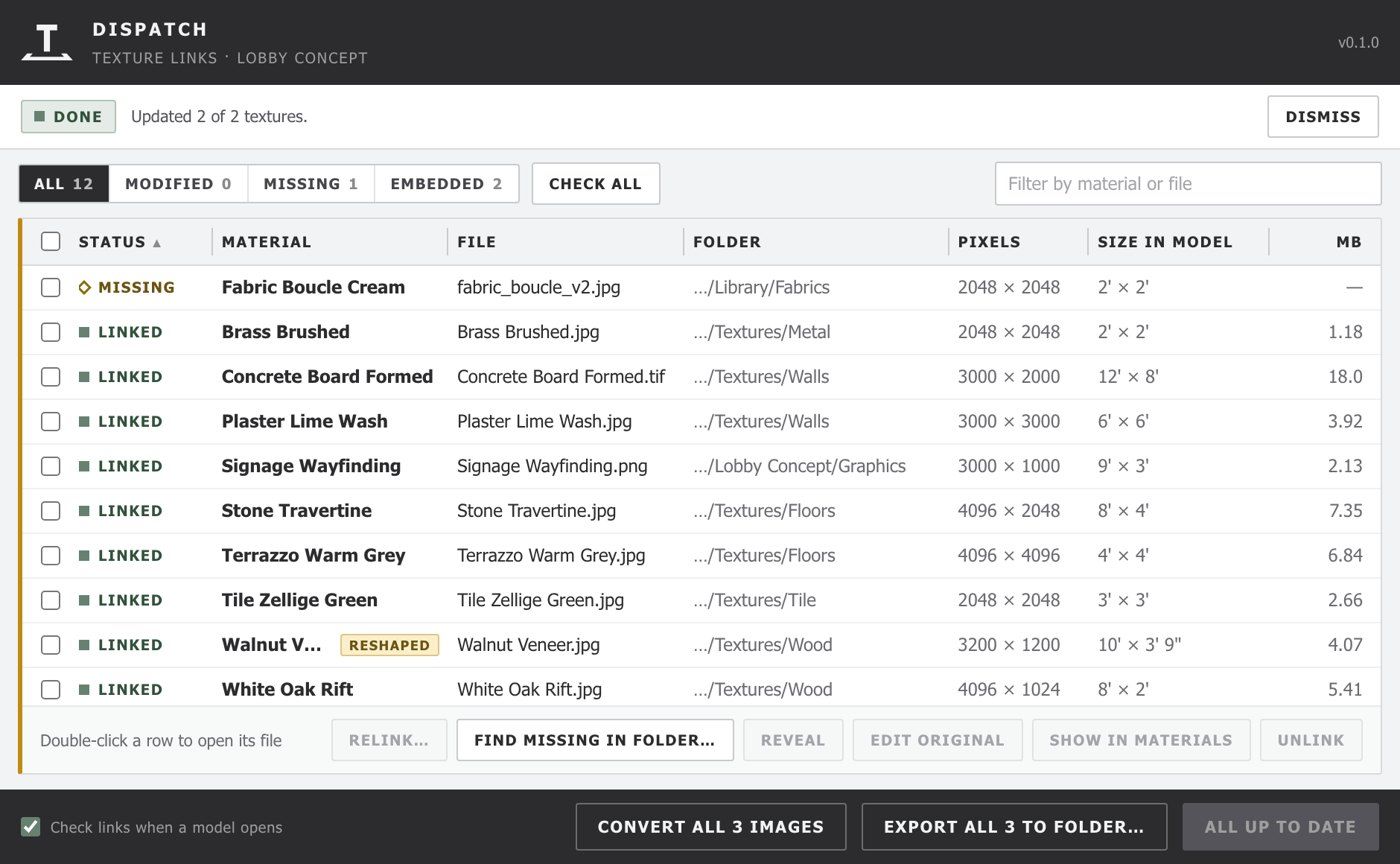Viewport: 1400px width, 864px height.
Task: Toggle the select-all checkbox in the table header
Action: (x=51, y=241)
